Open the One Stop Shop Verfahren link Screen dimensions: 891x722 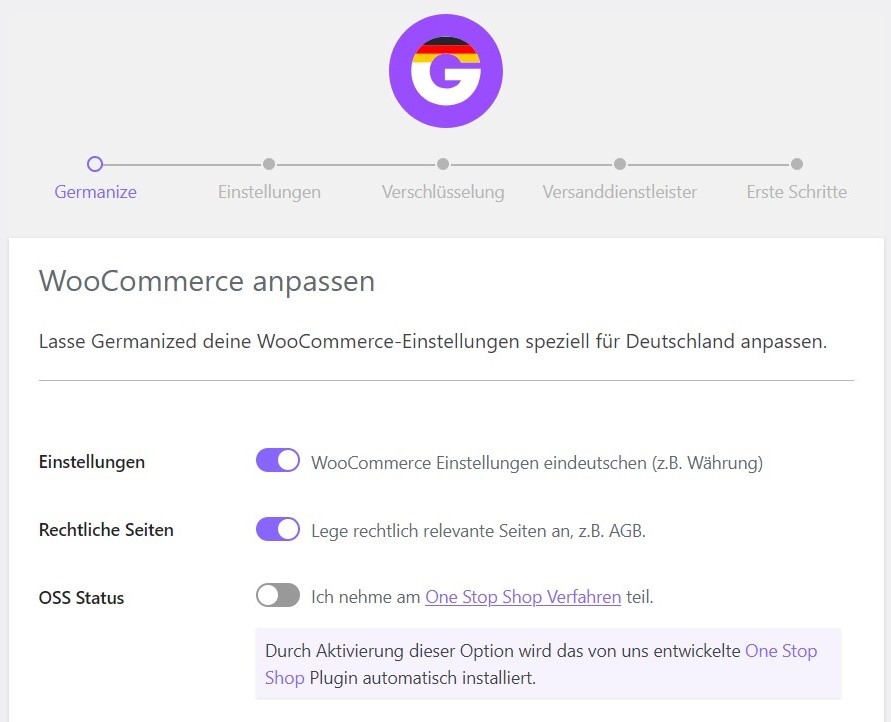523,597
